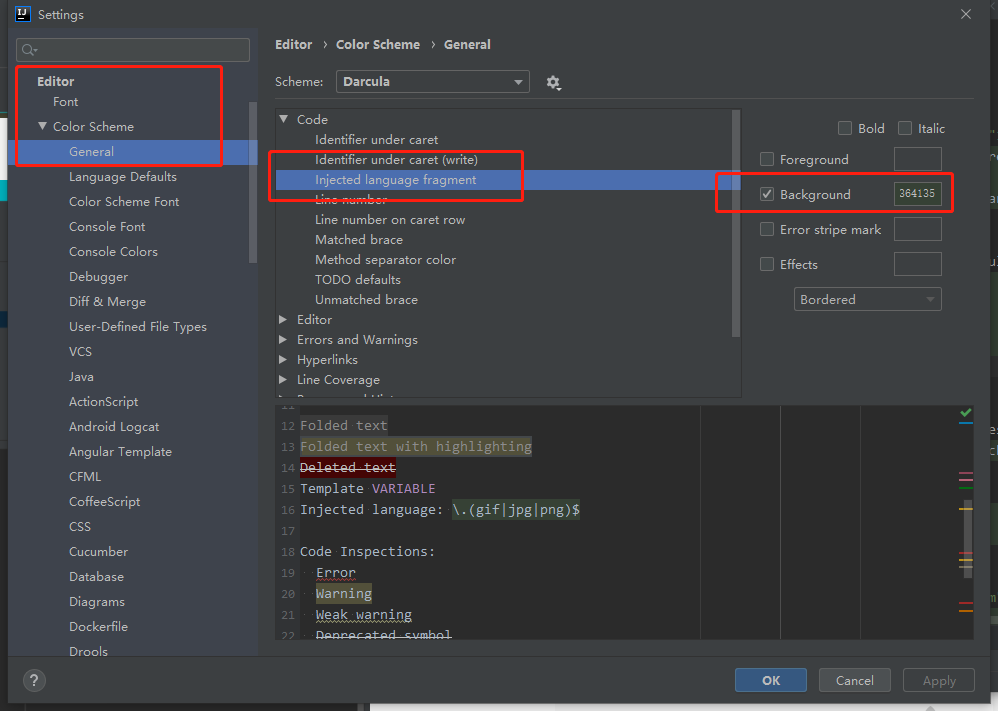
Task: Select Language Defaults in sidebar
Action: click(x=123, y=176)
